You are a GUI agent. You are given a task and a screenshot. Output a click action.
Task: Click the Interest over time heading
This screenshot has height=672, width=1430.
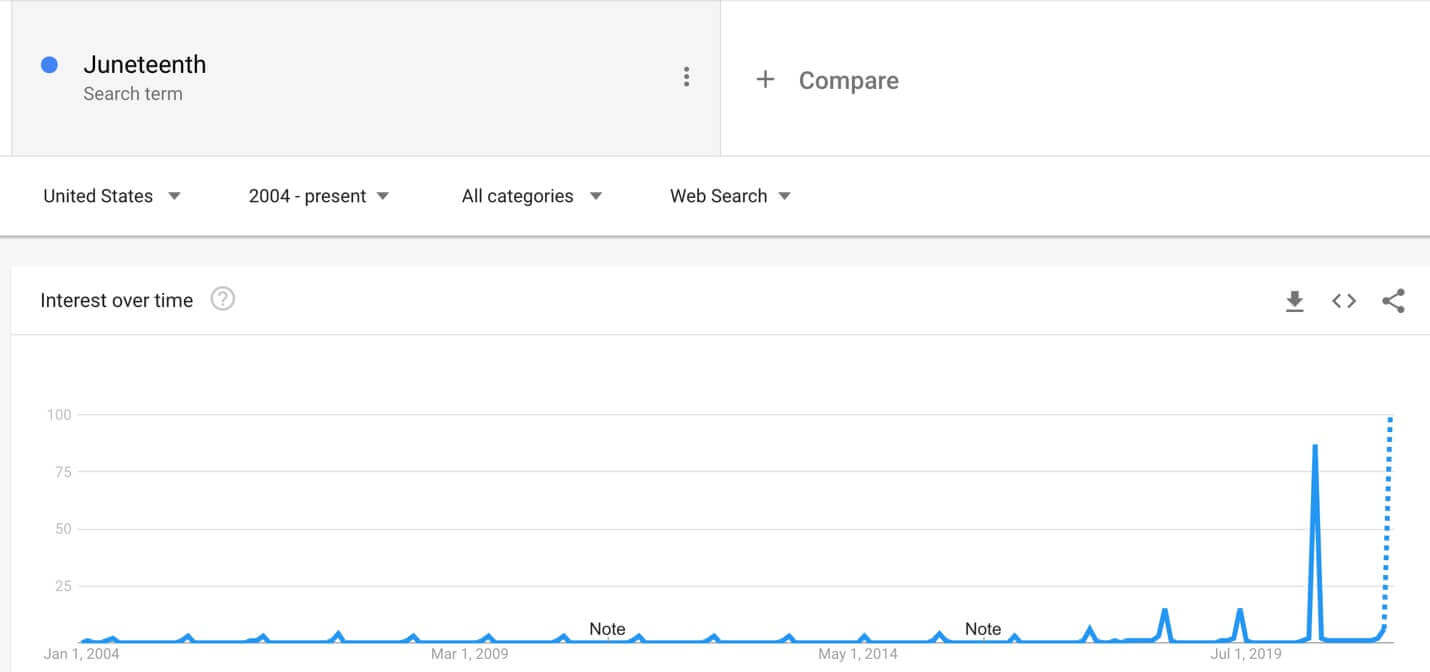pos(117,300)
